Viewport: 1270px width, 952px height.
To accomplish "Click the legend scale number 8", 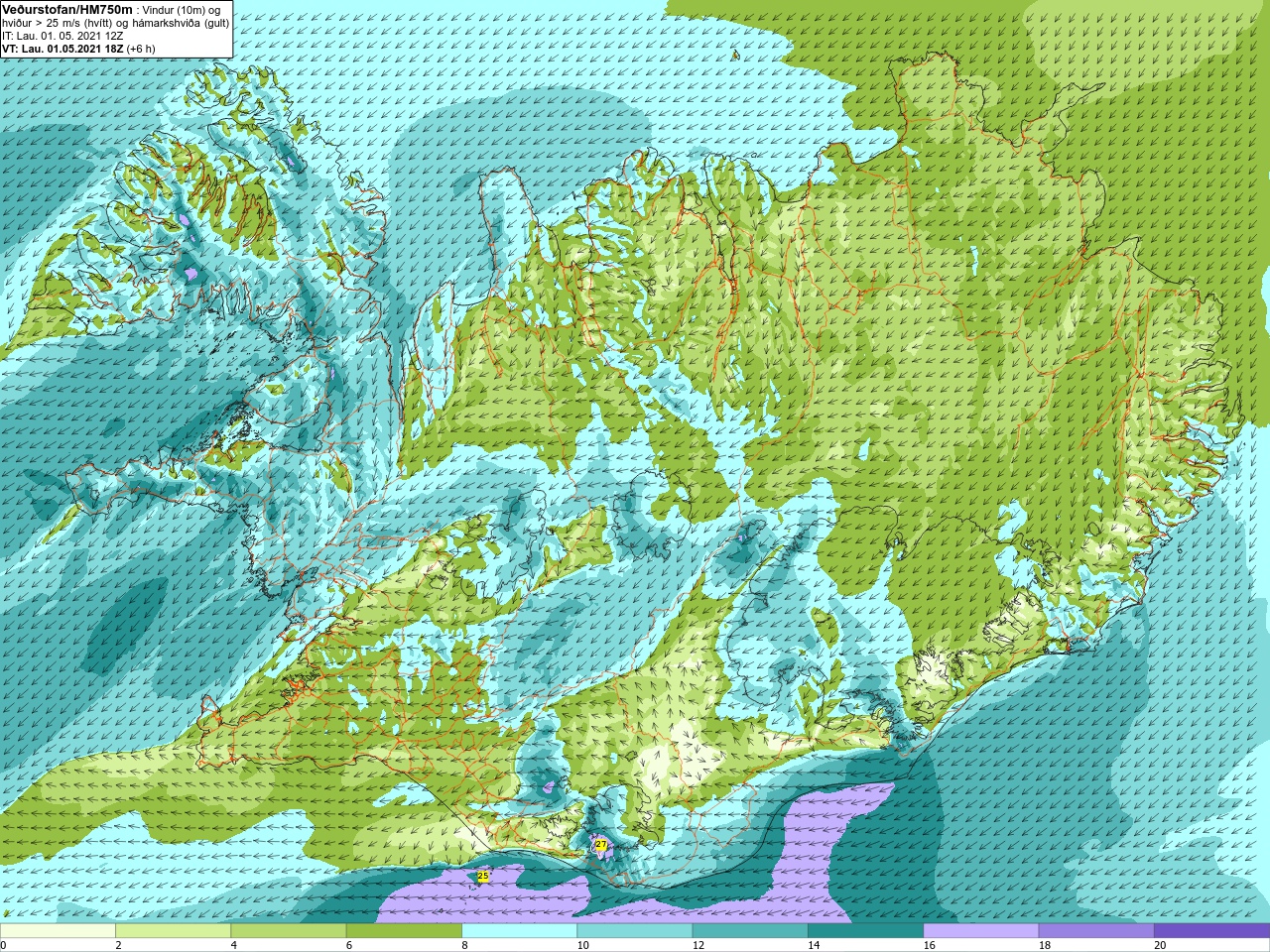I will click(x=464, y=945).
